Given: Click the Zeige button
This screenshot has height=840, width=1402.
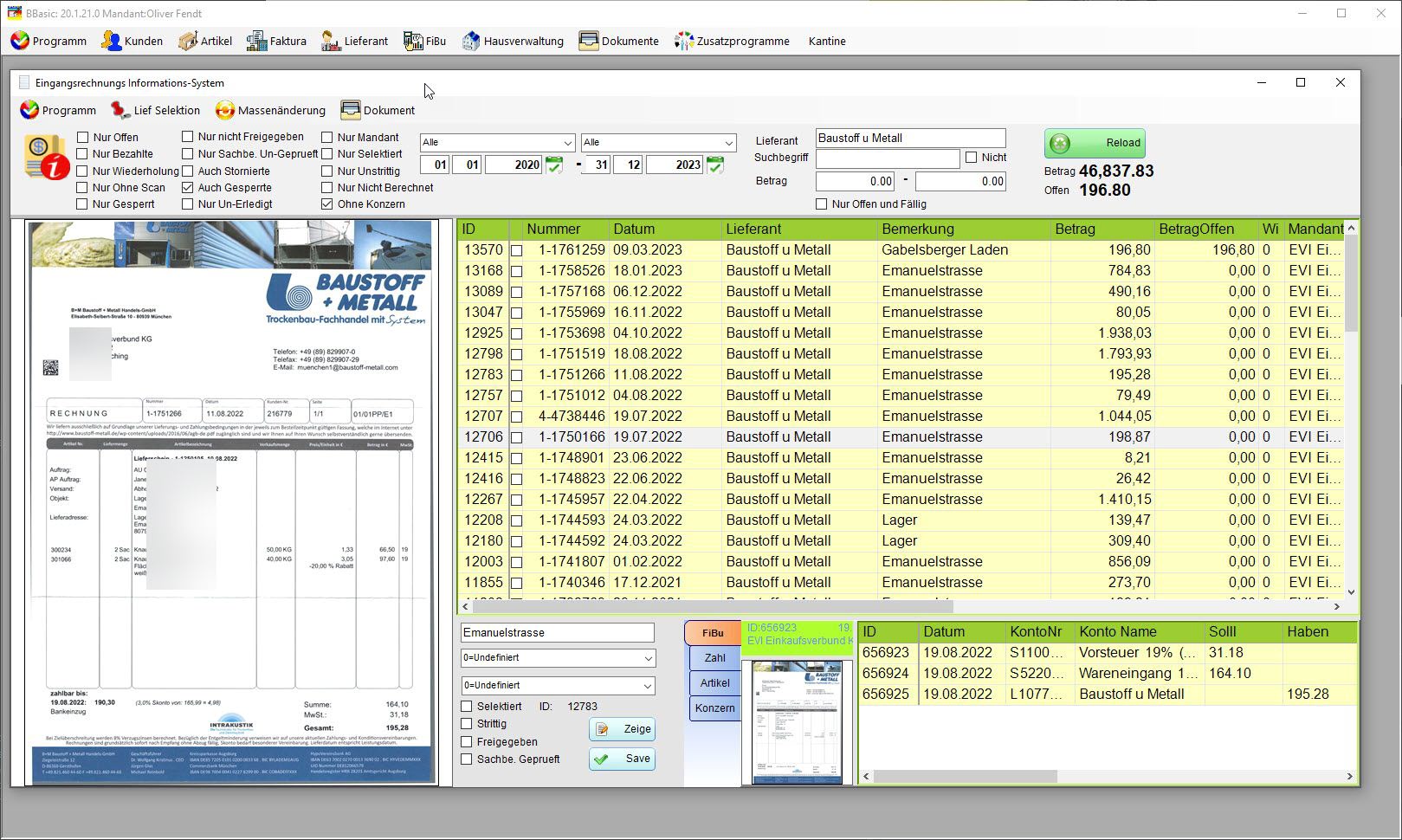Looking at the screenshot, I should (x=622, y=729).
